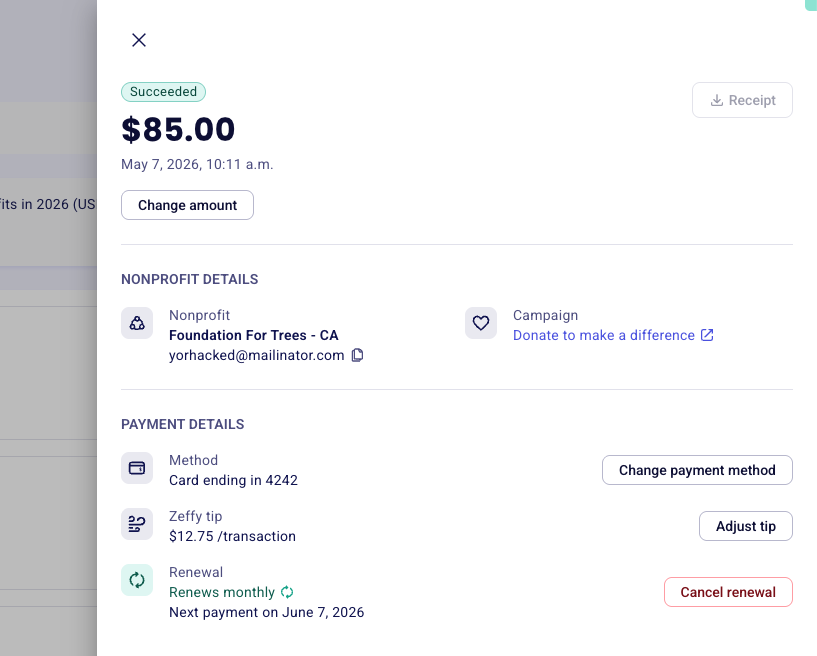Viewport: 817px width, 656px height.
Task: Close the donation details panel
Action: pyautogui.click(x=139, y=40)
